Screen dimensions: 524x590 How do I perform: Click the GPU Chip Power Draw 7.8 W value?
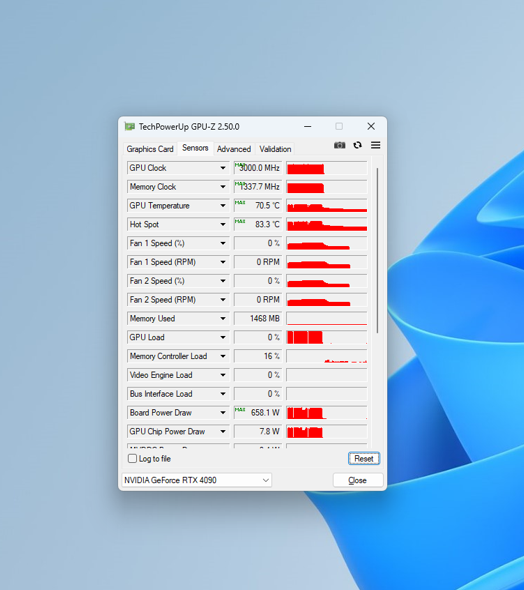[258, 431]
